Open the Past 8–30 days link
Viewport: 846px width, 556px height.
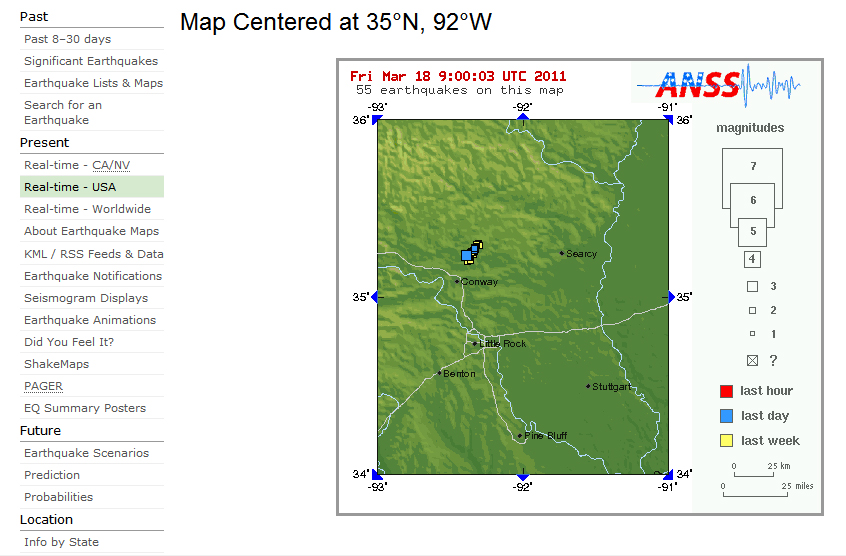point(67,39)
